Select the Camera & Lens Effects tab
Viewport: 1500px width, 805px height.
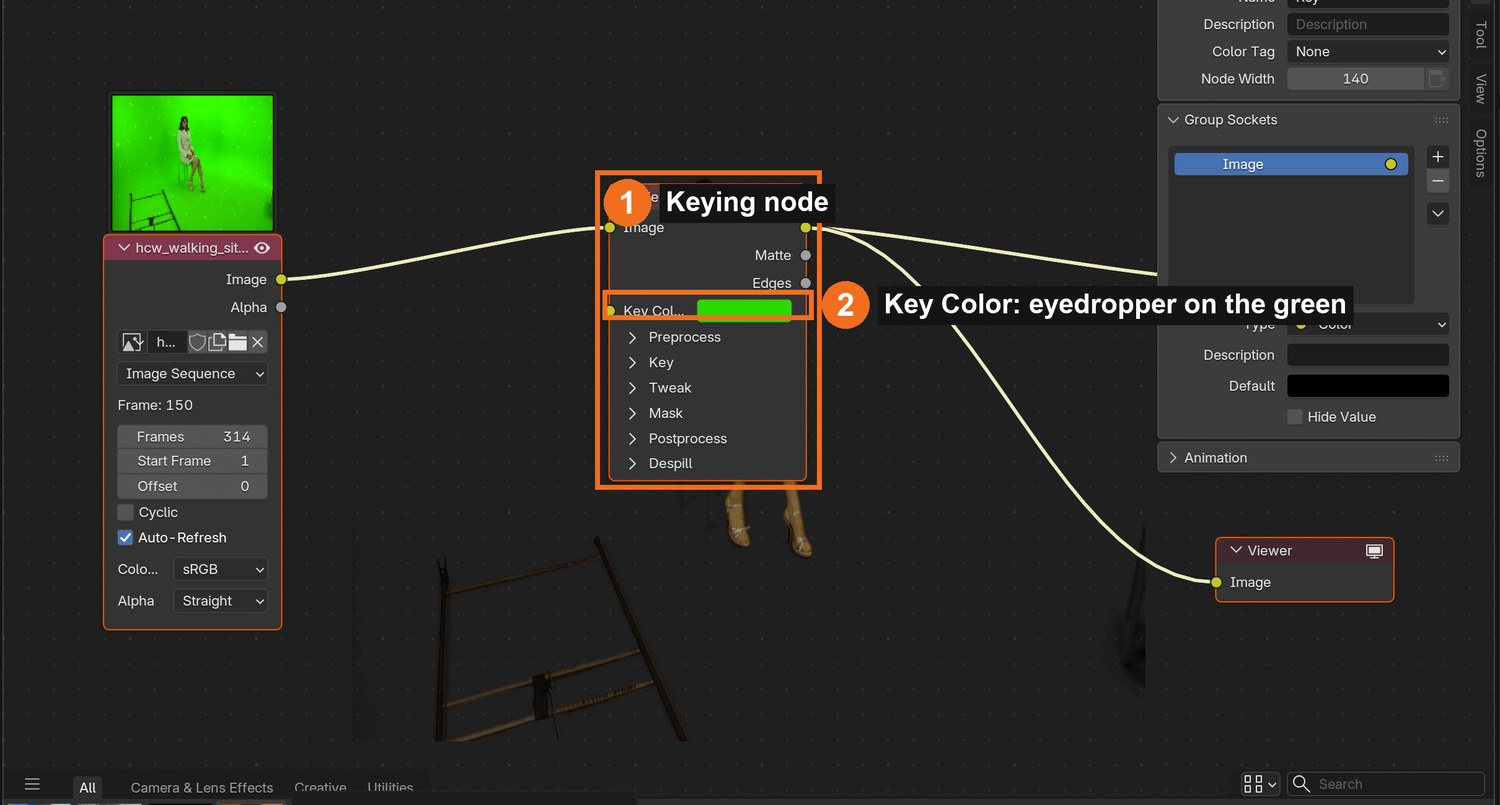[202, 788]
